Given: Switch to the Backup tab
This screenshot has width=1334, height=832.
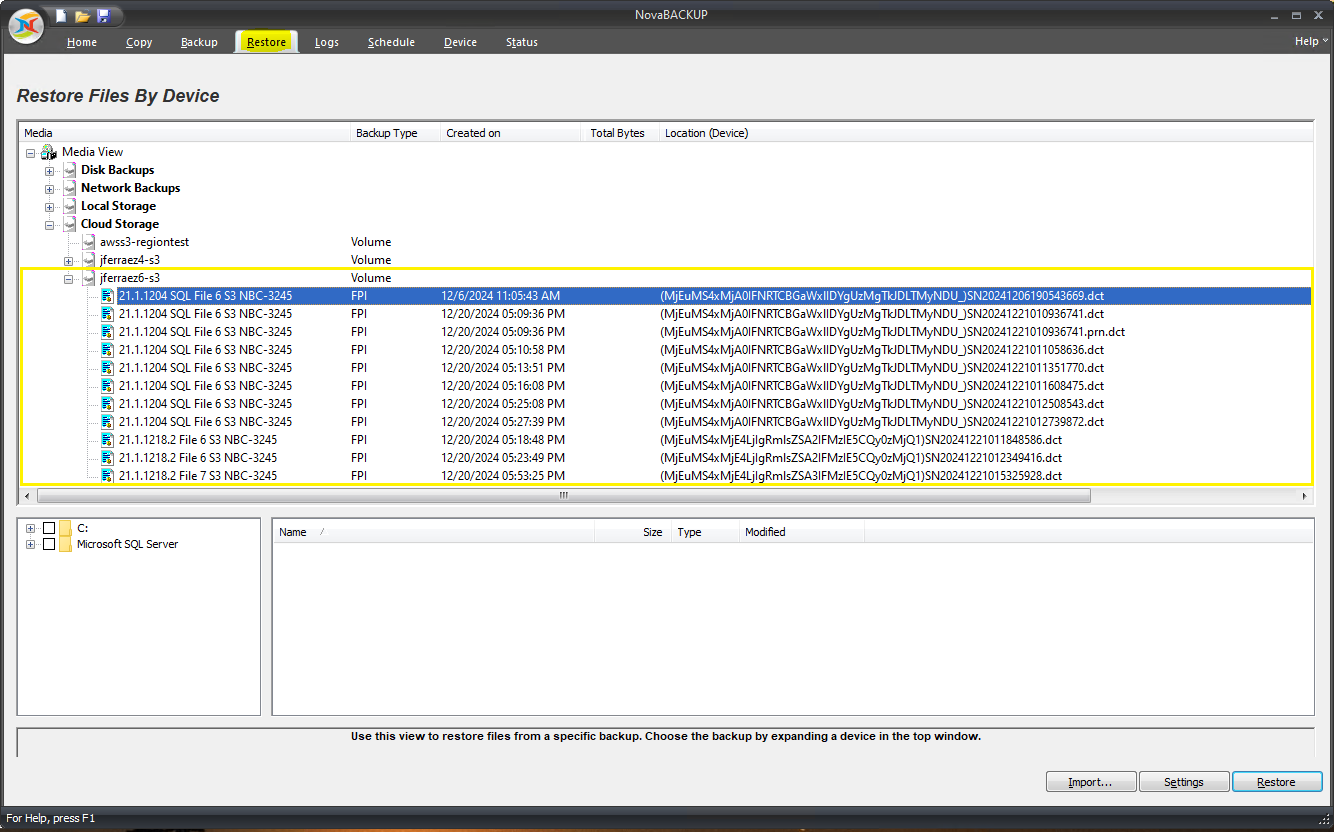Looking at the screenshot, I should [199, 42].
